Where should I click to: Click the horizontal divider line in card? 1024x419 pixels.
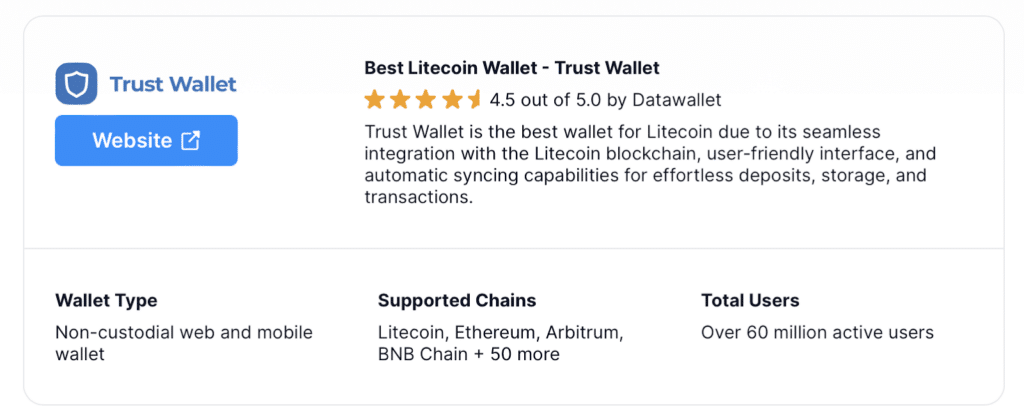(x=514, y=248)
